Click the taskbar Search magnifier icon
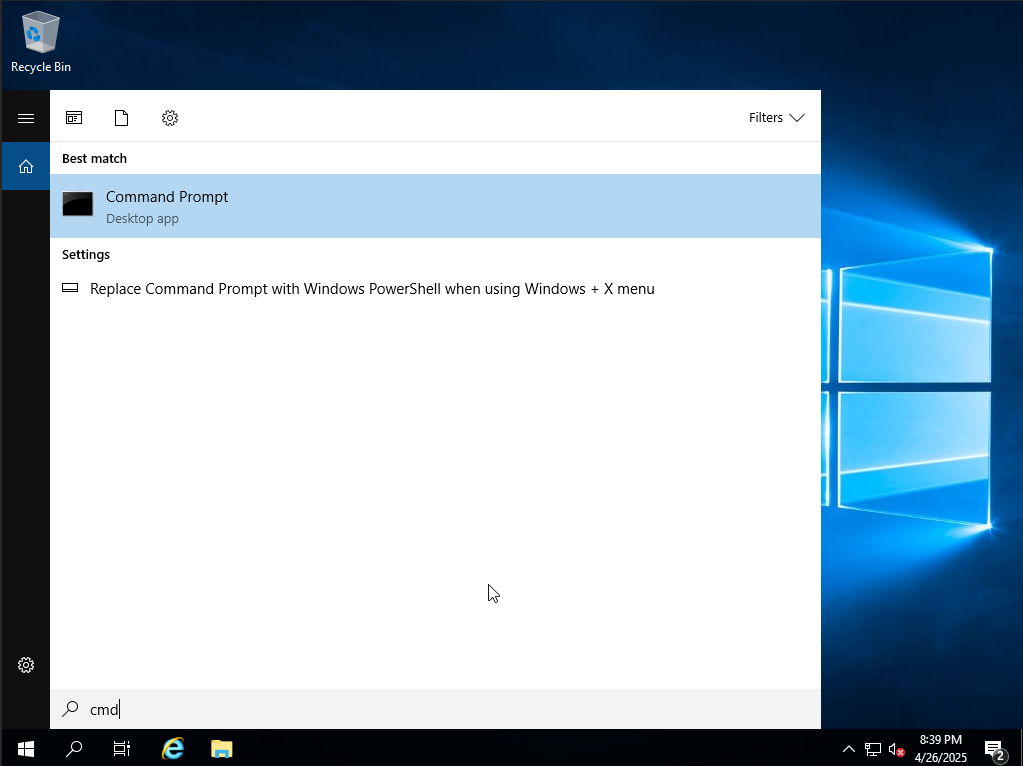 74,748
